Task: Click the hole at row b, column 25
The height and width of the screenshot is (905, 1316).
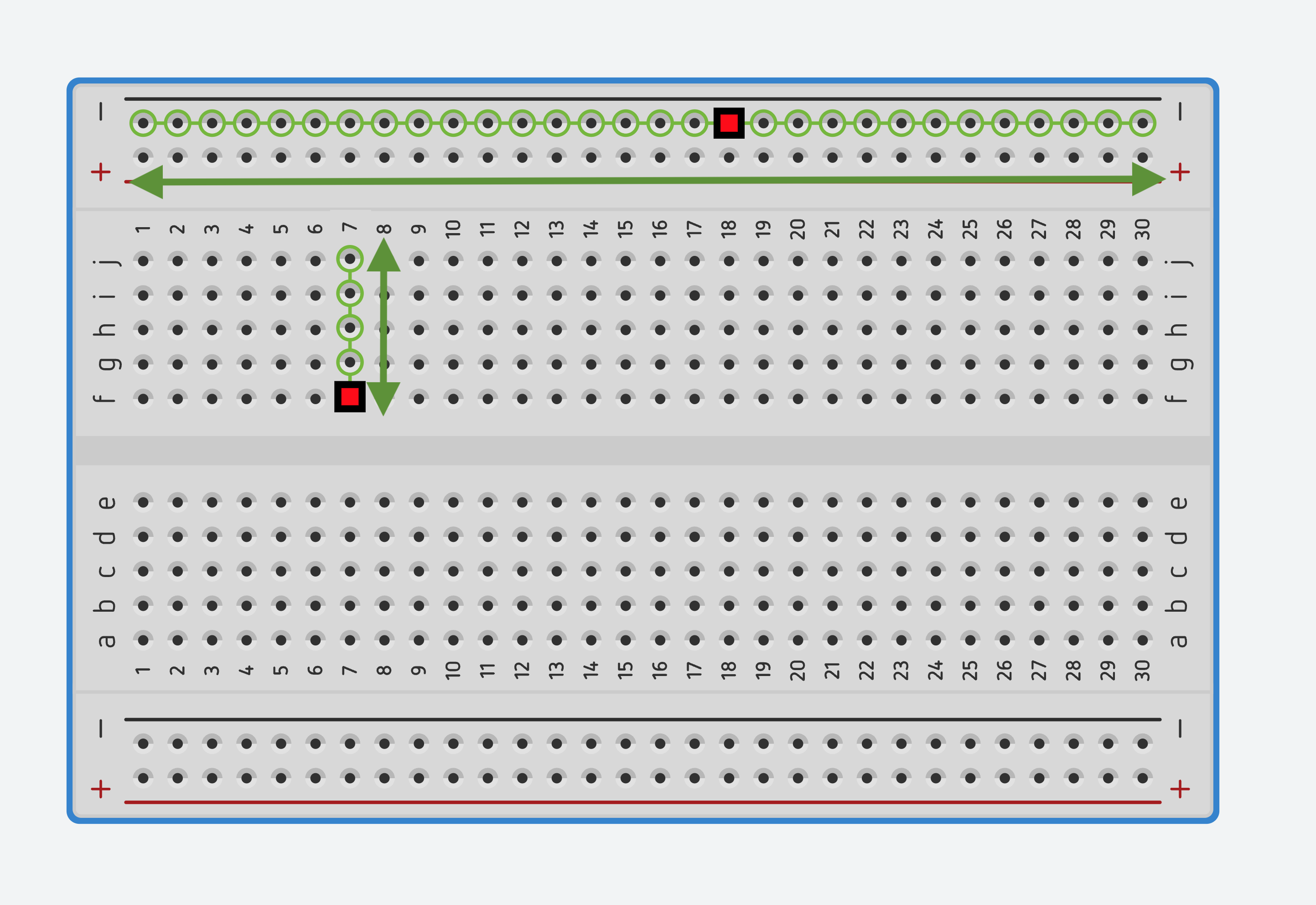Action: 970,606
